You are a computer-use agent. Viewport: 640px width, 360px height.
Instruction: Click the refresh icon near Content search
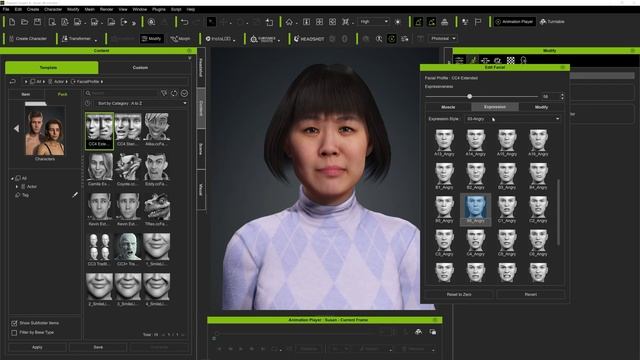(x=174, y=93)
